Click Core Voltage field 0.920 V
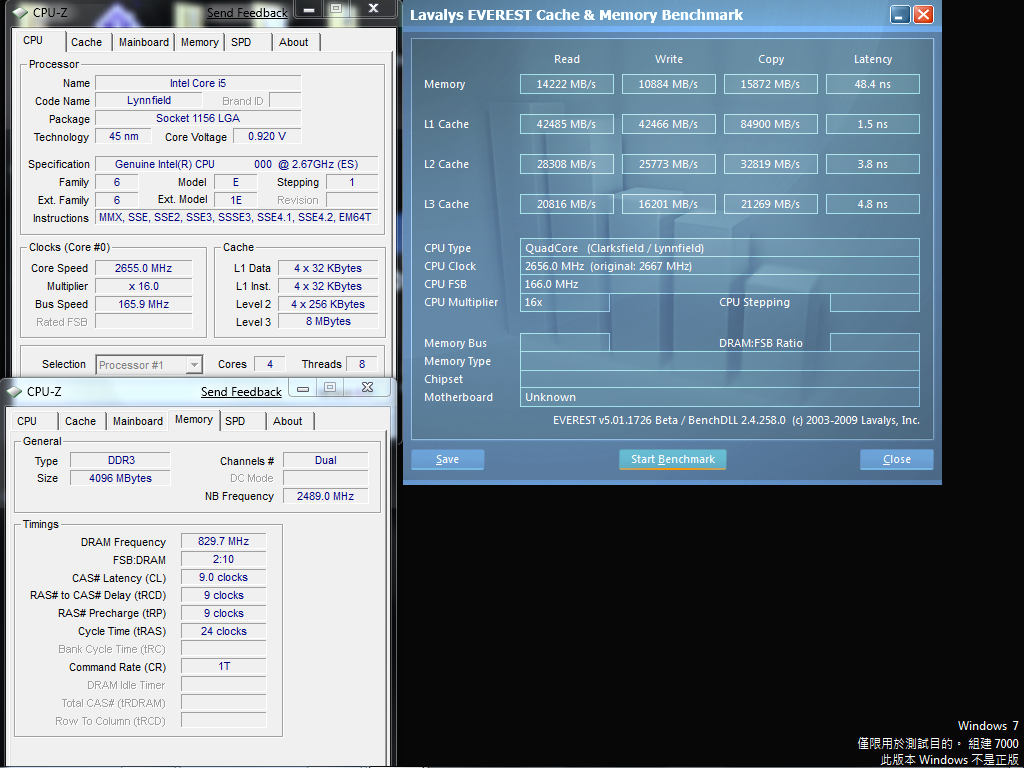1024x768 pixels. [267, 136]
